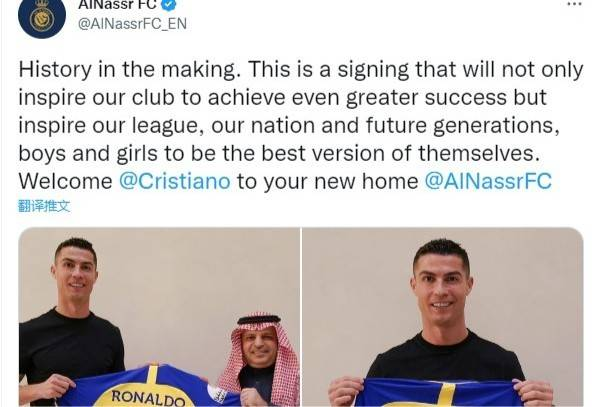Open the right photo of Ronaldo alone
Screen dimensions: 599x407
(x=443, y=317)
